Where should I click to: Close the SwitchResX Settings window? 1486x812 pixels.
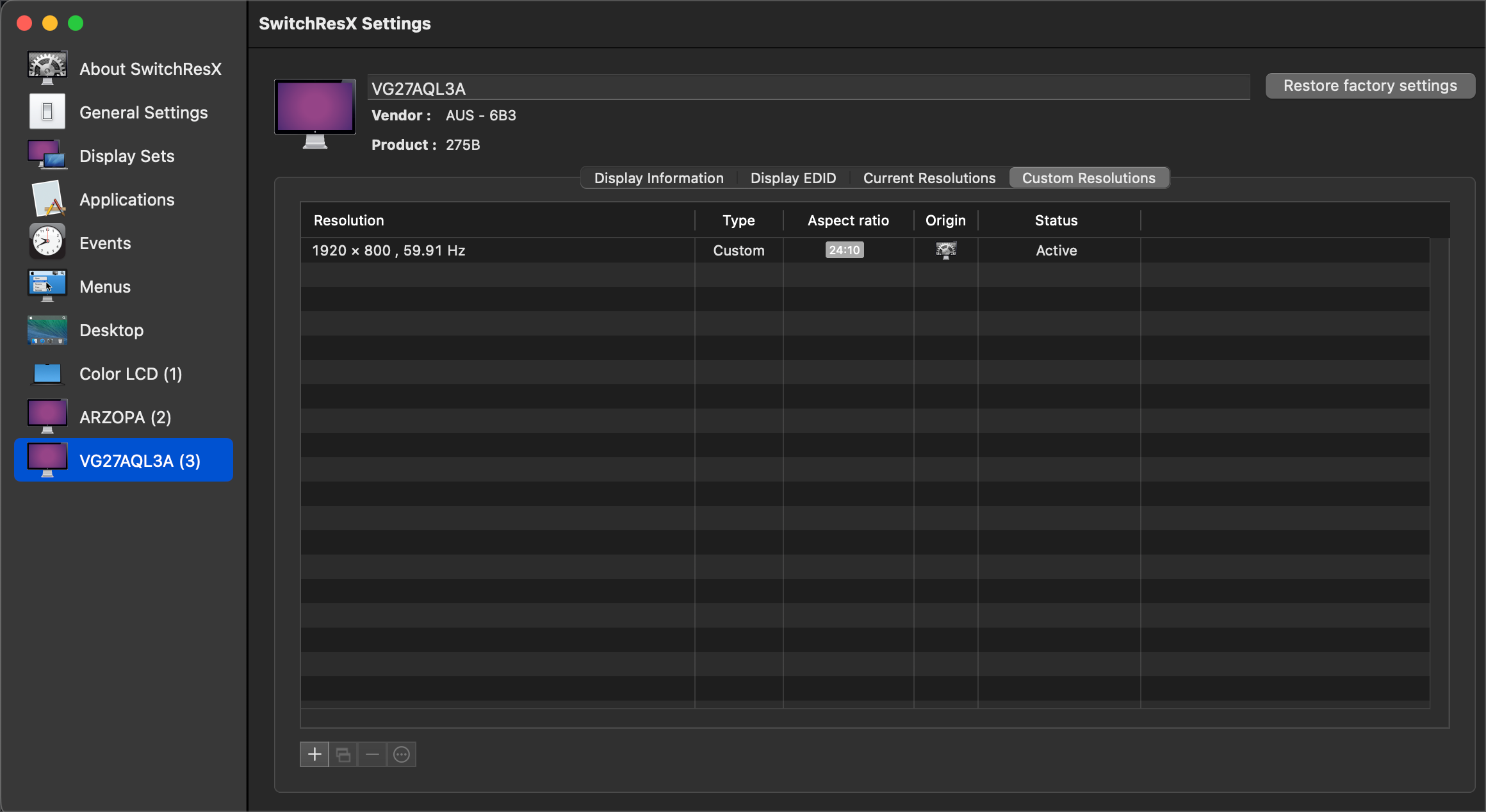pyautogui.click(x=24, y=23)
